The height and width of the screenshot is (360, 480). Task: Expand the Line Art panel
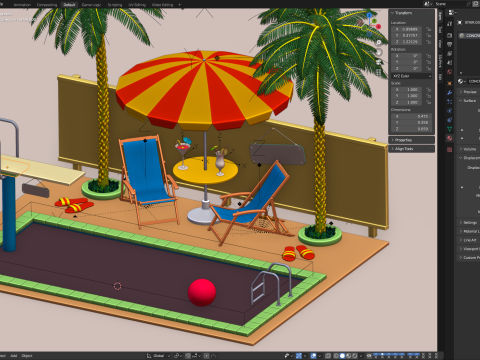coord(469,240)
